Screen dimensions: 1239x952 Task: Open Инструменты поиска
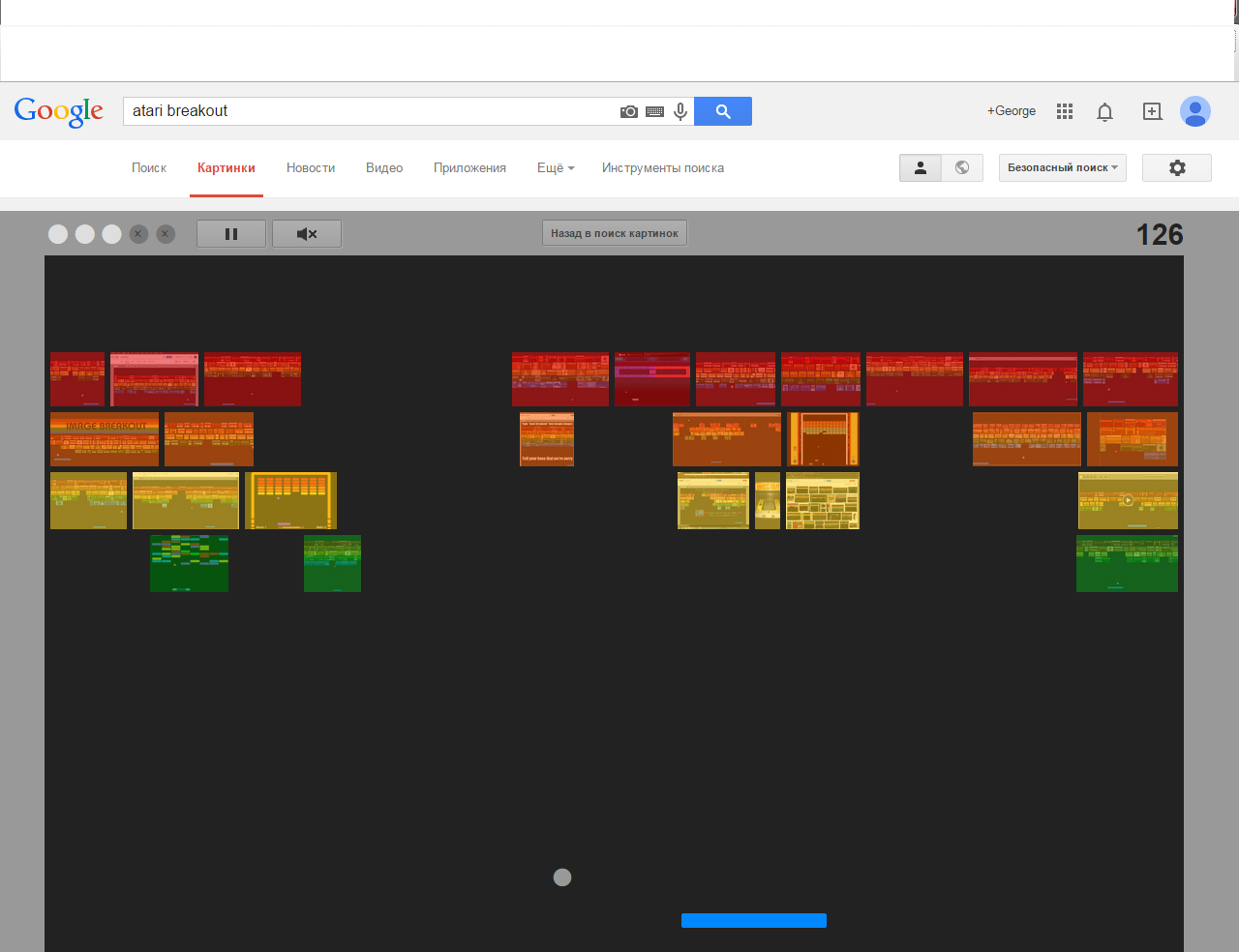[663, 167]
